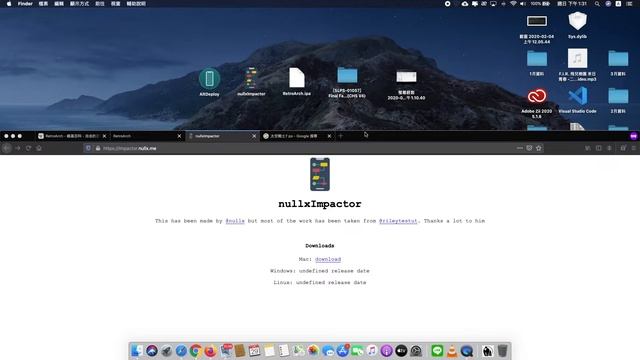Open the Firefox hamburger menu
This screenshot has width=640, height=360.
633,148
